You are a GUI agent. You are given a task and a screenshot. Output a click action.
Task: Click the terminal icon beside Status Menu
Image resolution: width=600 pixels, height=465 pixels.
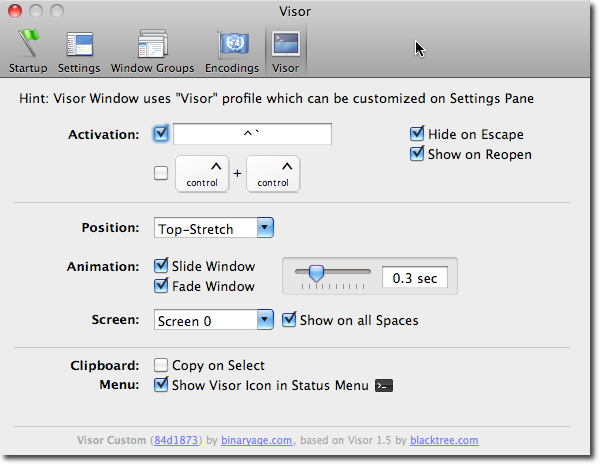(384, 385)
